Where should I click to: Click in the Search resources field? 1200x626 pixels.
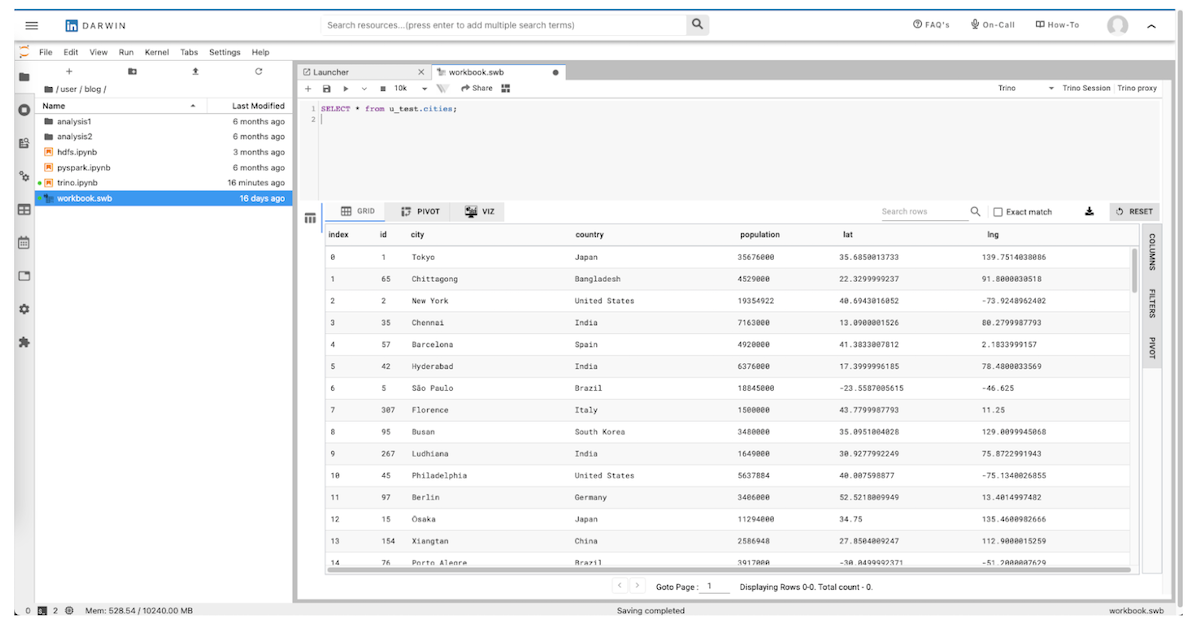504,25
